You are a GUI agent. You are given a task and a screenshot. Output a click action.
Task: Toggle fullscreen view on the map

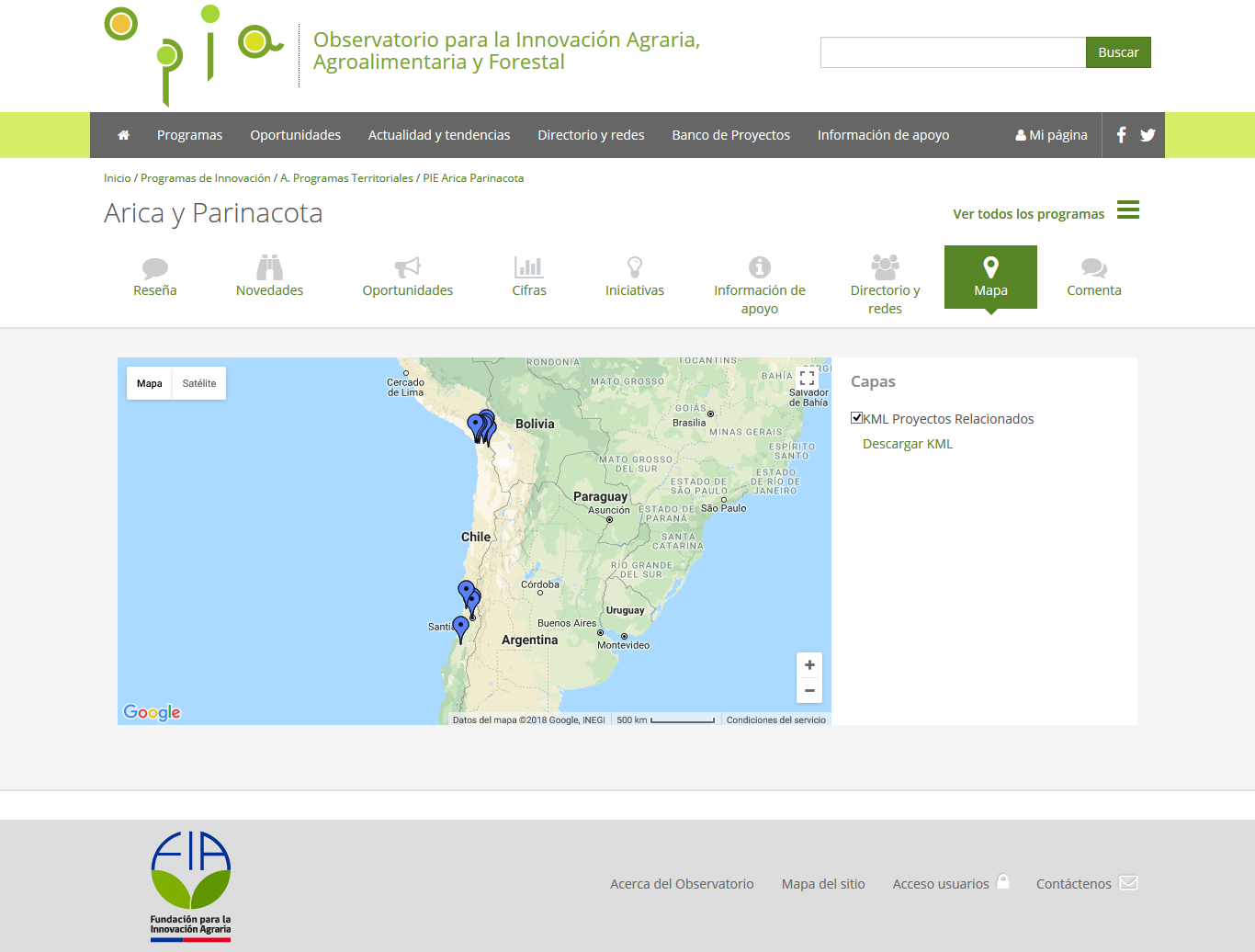click(x=808, y=378)
